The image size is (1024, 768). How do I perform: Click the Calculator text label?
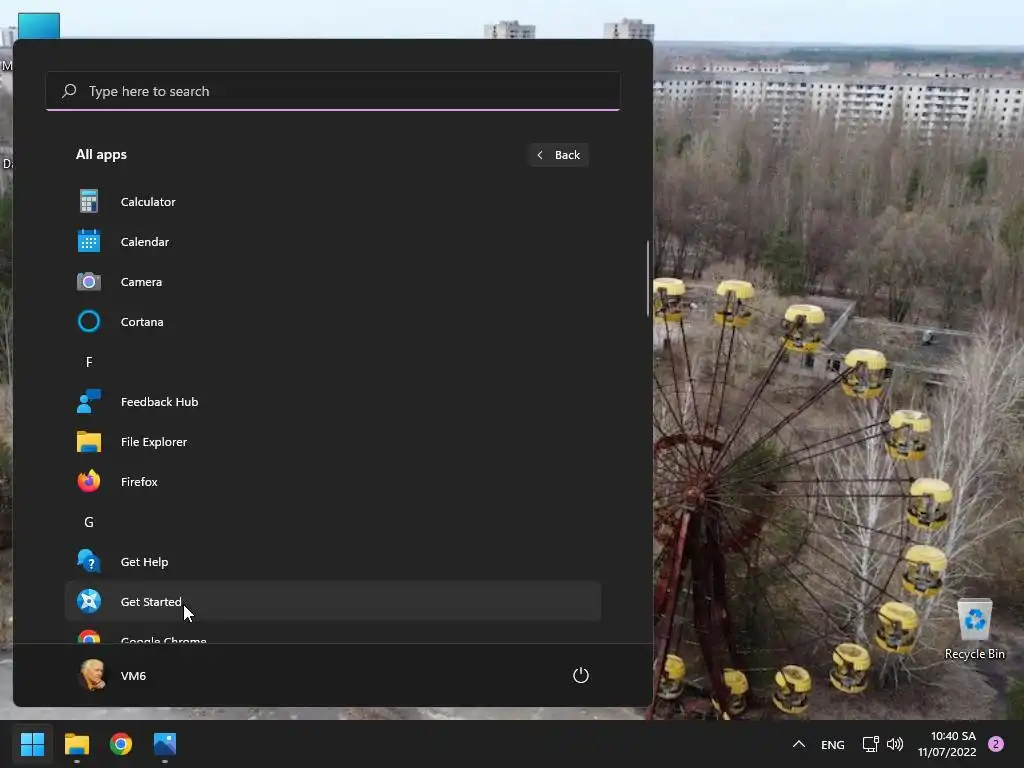tap(148, 202)
